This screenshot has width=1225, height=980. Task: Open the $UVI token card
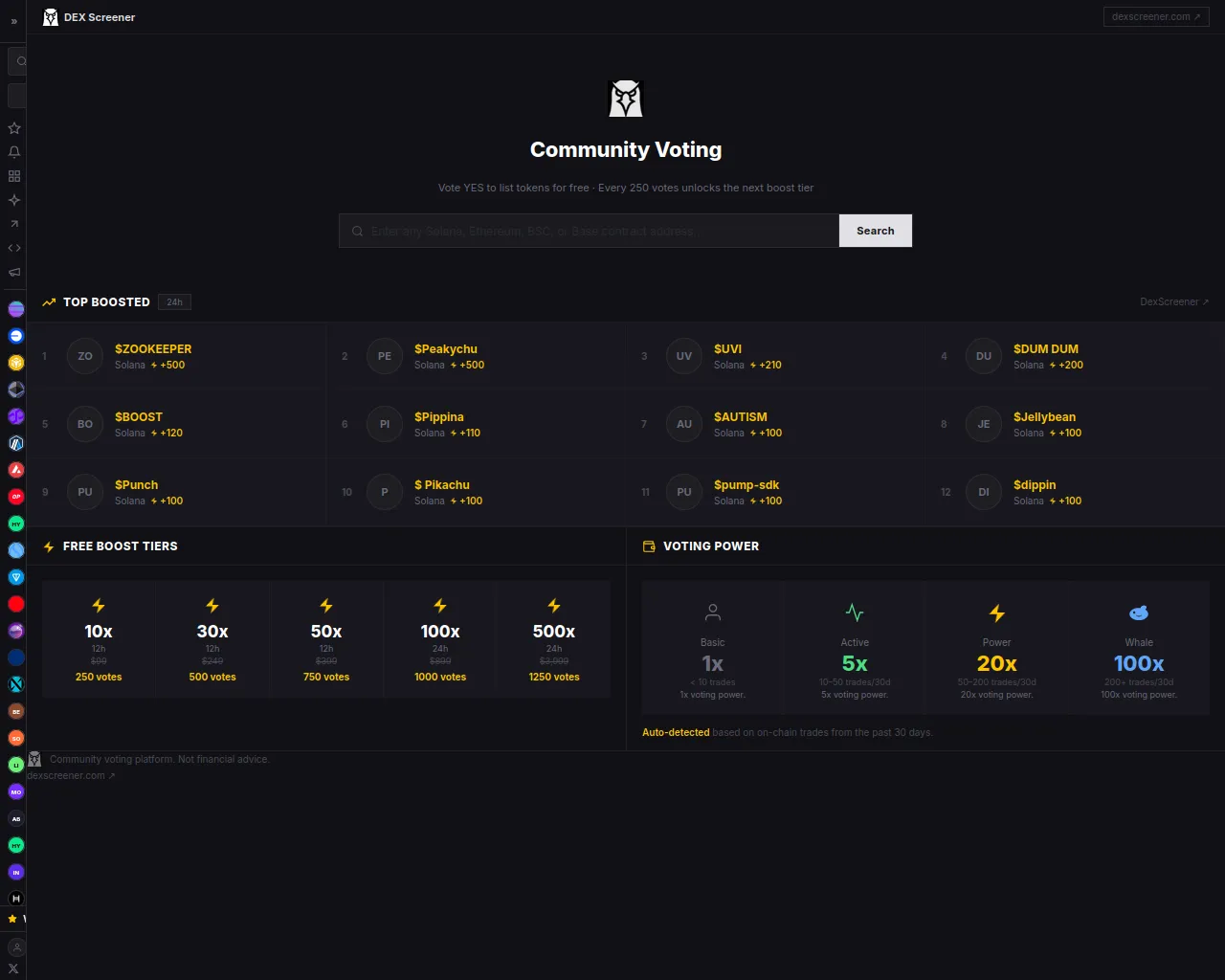coord(775,356)
